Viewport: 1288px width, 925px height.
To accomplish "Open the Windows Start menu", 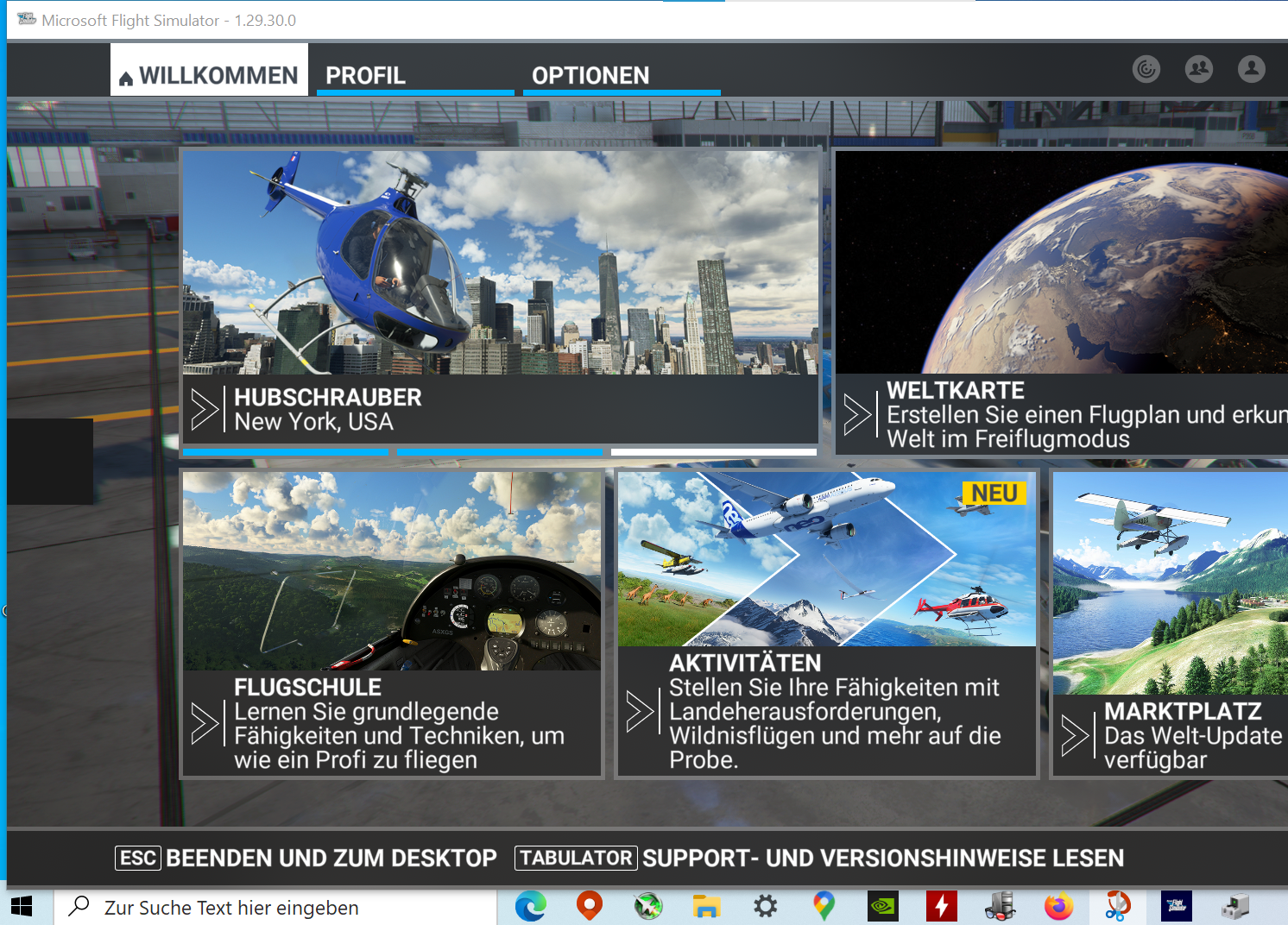I will point(22,907).
